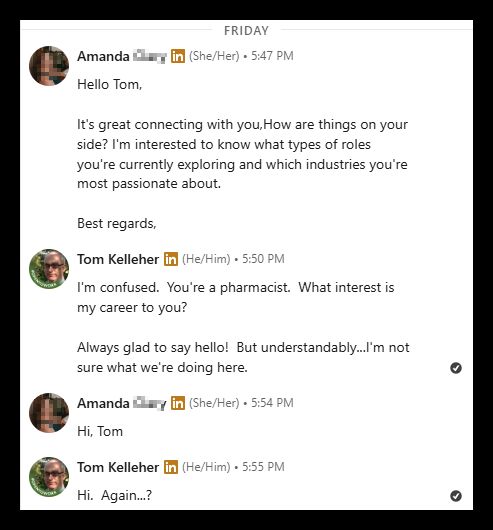This screenshot has width=493, height=530.
Task: Click Amanda's name on the 5:47 PM message
Action: (x=122, y=56)
